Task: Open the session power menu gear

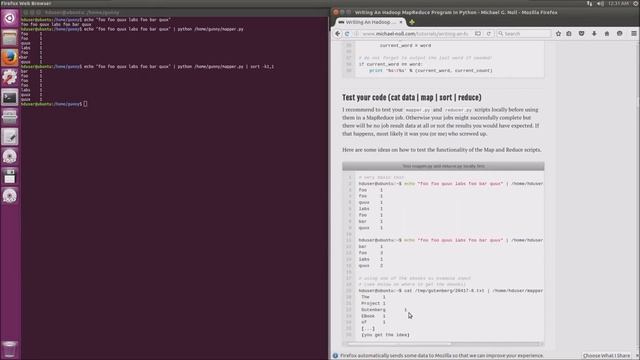Action: coord(636,4)
